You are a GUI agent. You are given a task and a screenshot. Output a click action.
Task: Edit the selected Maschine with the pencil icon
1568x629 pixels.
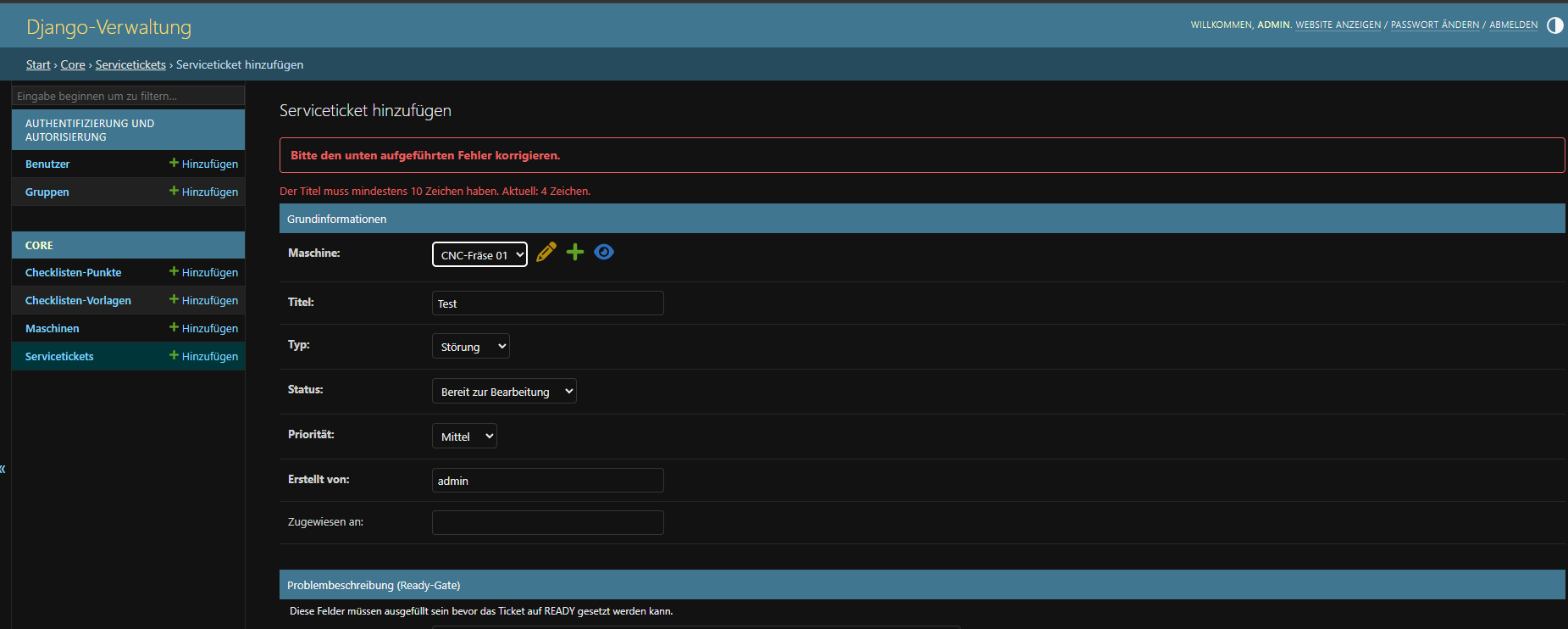546,252
